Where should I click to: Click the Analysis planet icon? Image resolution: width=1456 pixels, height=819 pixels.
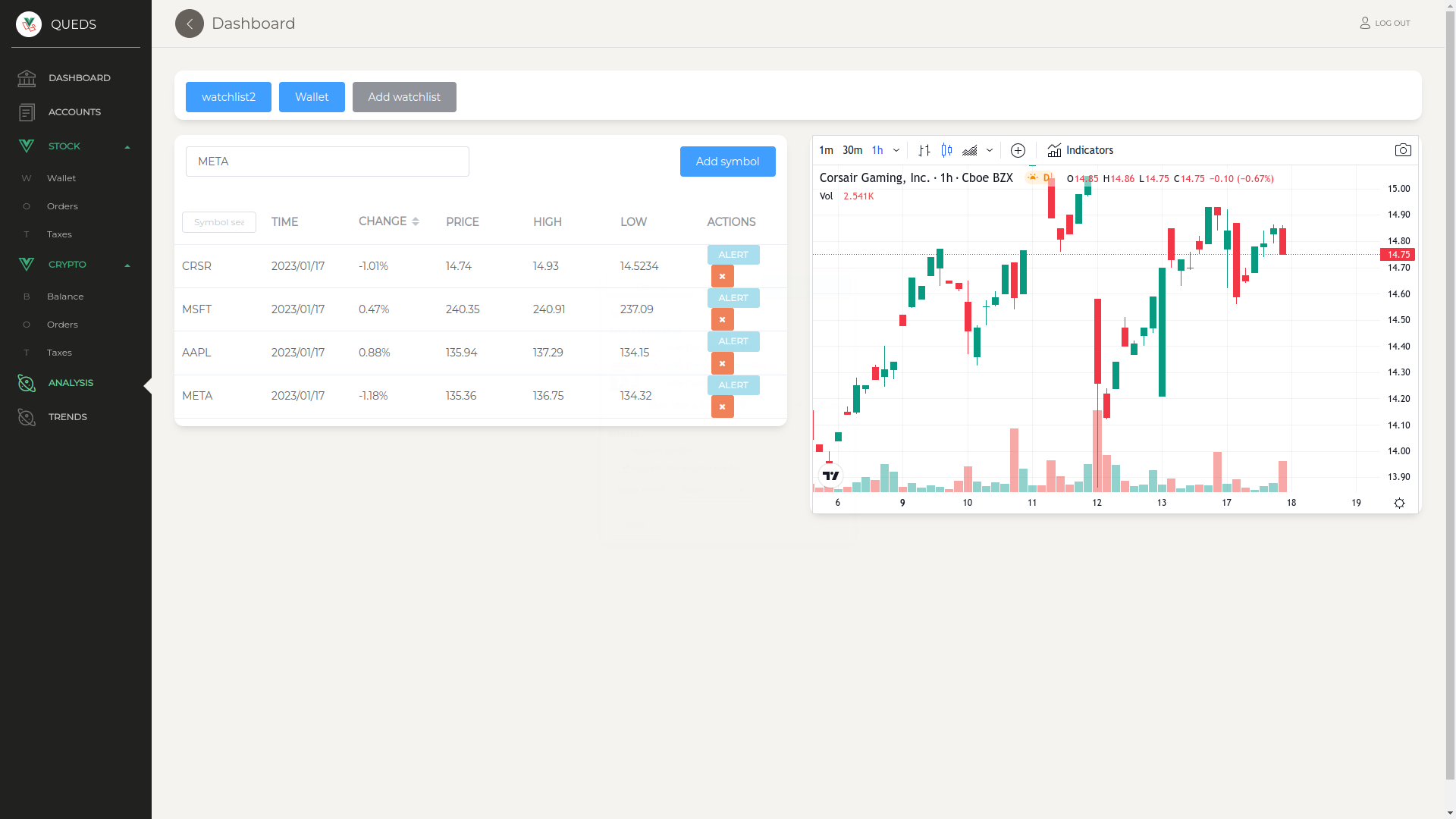click(27, 383)
